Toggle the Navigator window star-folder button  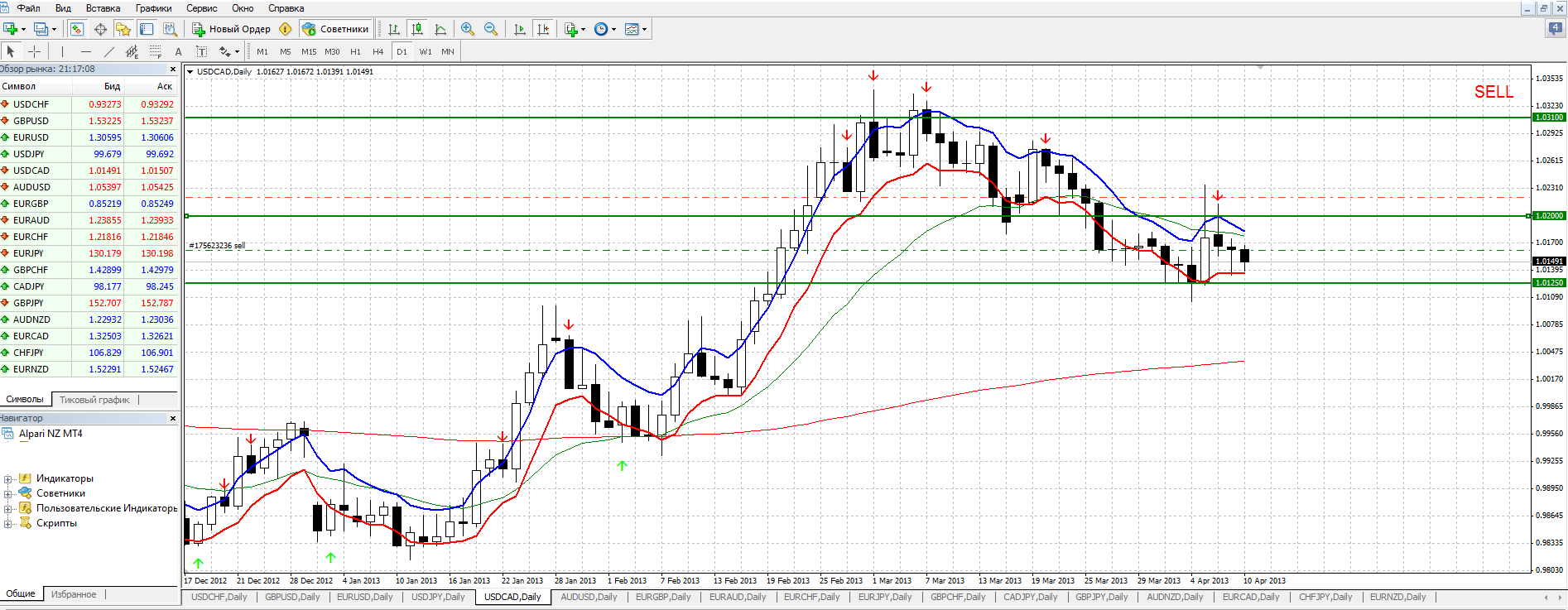pyautogui.click(x=123, y=29)
